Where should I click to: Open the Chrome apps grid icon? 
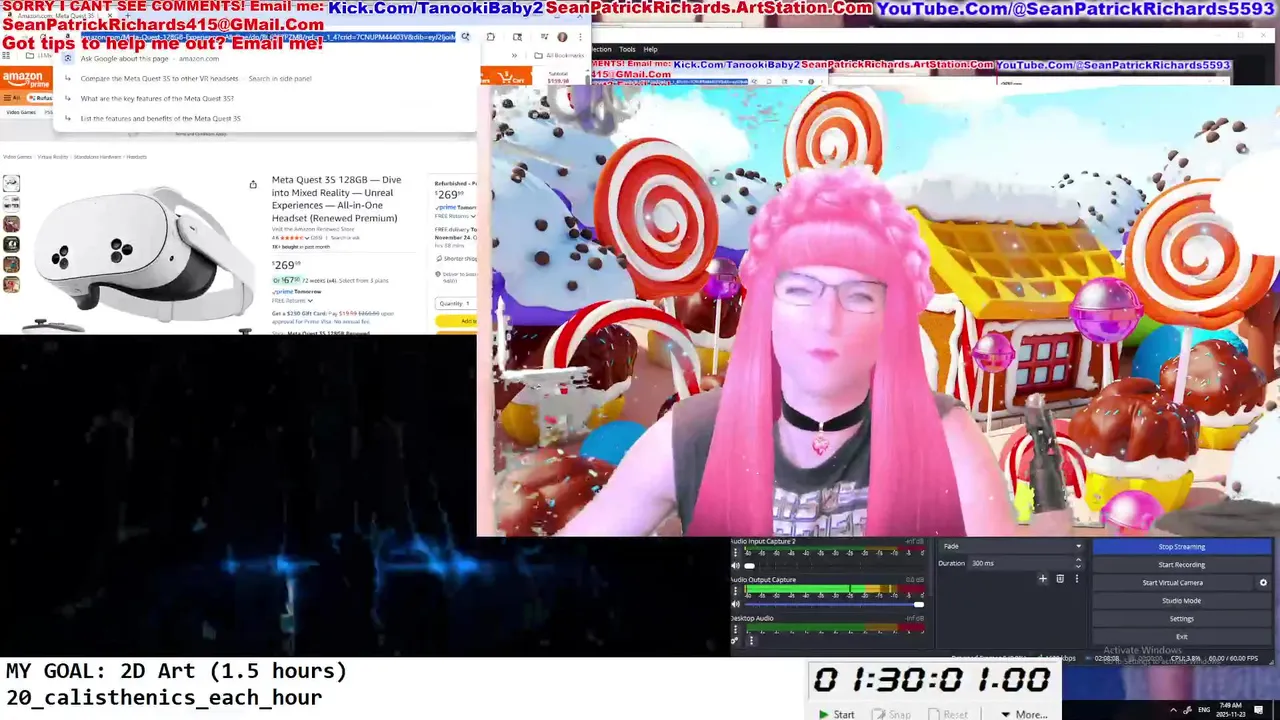click(x=8, y=55)
